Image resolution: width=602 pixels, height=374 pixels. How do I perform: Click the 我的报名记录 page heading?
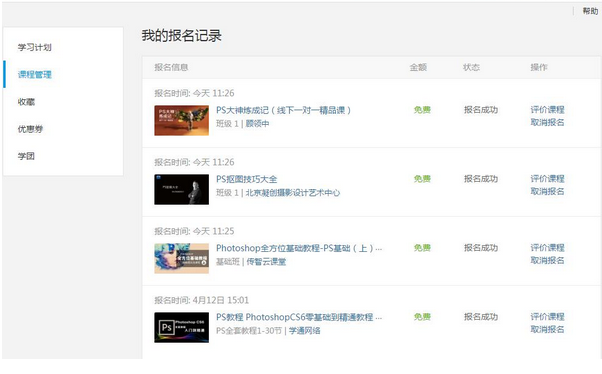[x=182, y=36]
